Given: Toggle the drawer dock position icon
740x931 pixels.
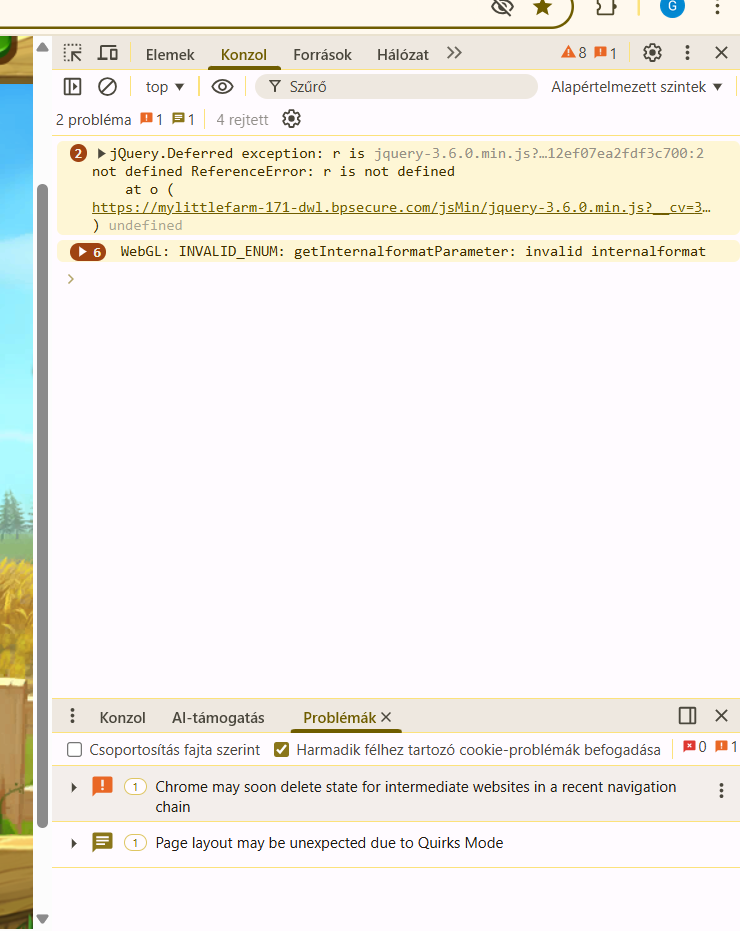Looking at the screenshot, I should (x=687, y=716).
